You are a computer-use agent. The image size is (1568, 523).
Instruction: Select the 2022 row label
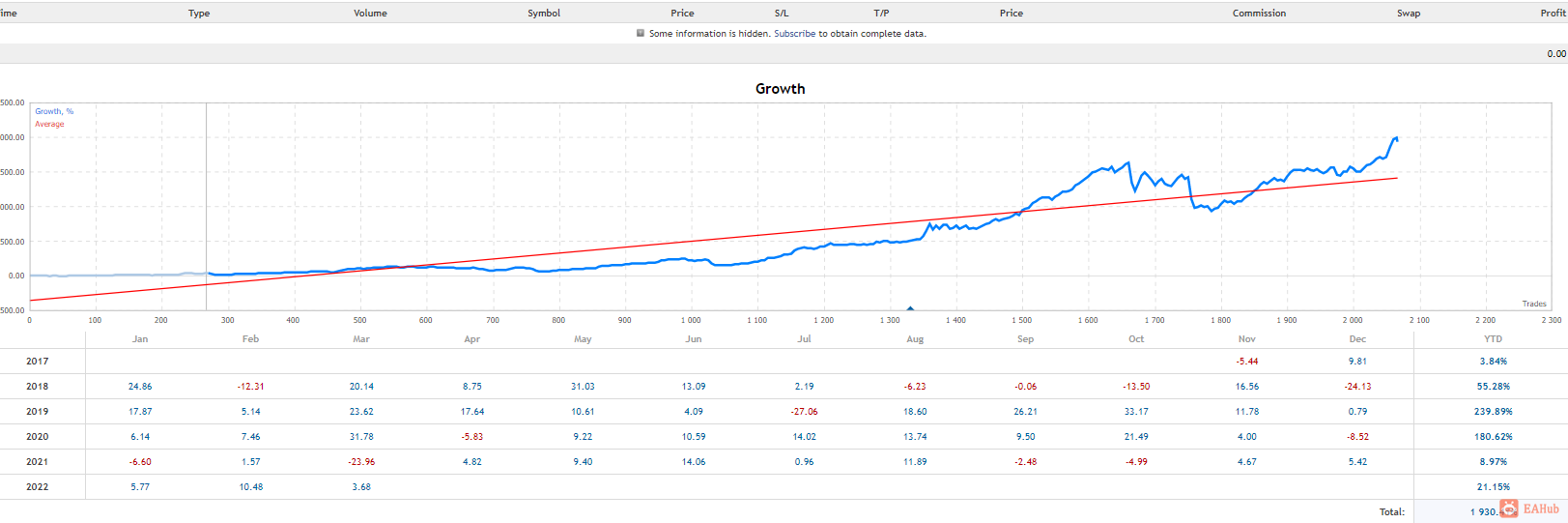pos(38,487)
